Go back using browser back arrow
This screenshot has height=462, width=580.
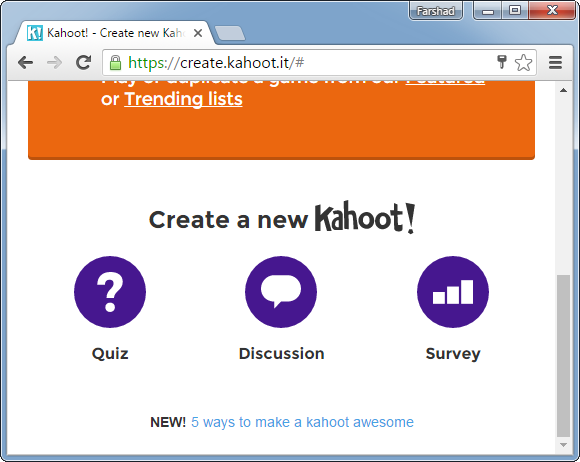click(x=26, y=63)
